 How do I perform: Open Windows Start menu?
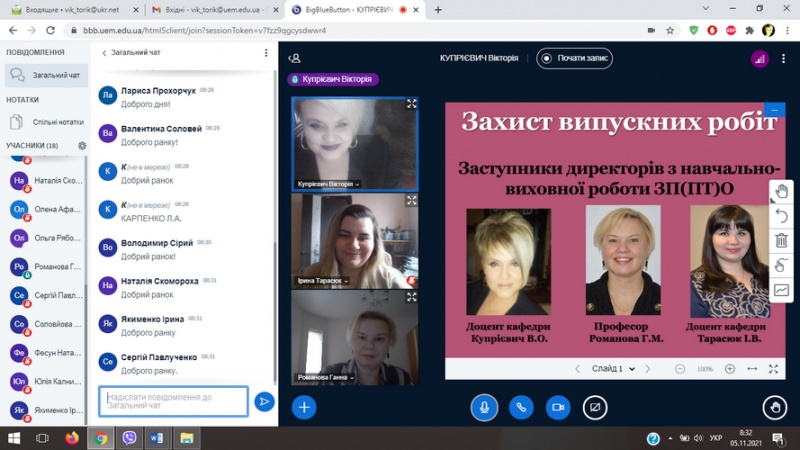point(14,438)
